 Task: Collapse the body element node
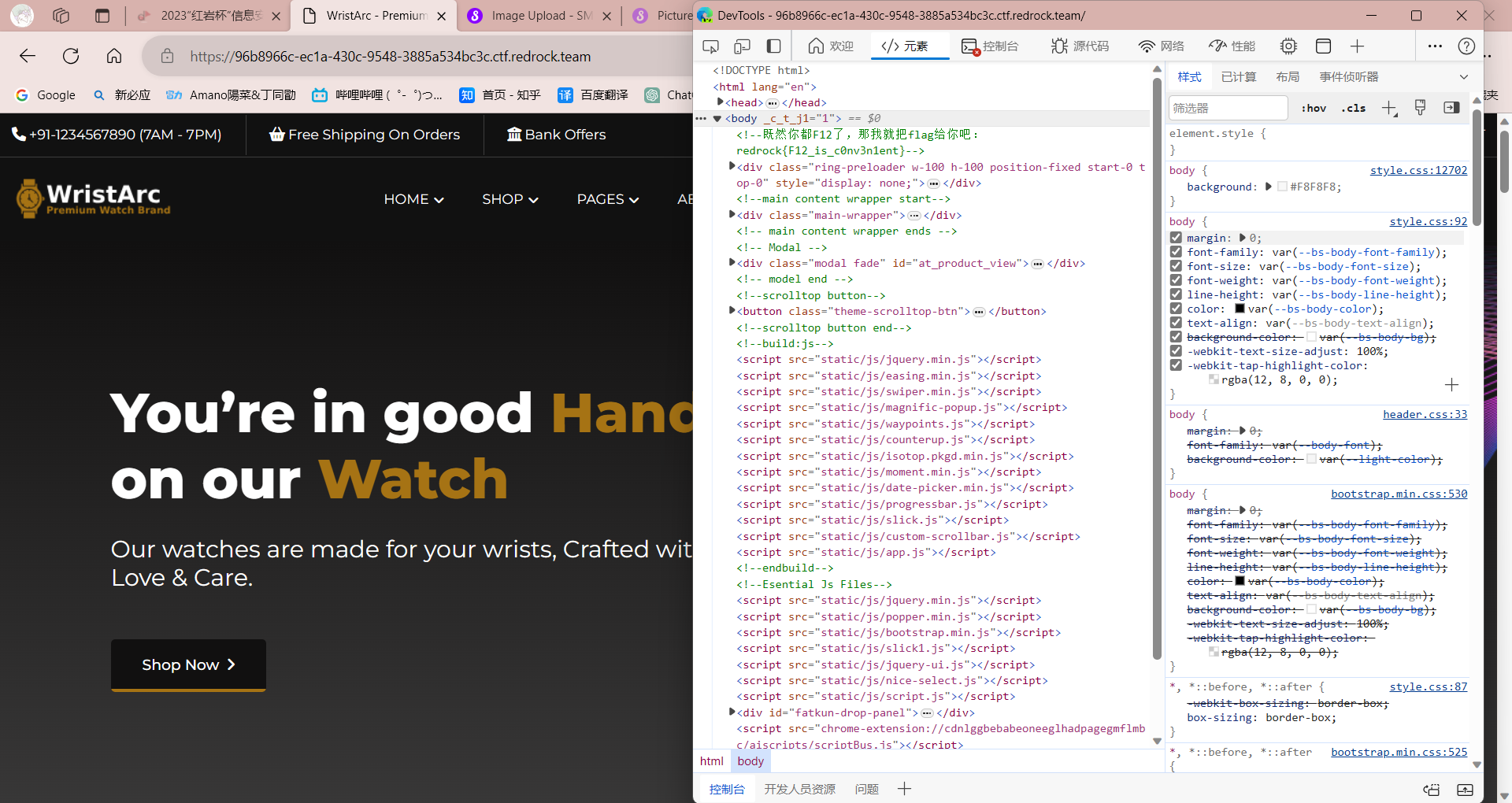point(717,119)
